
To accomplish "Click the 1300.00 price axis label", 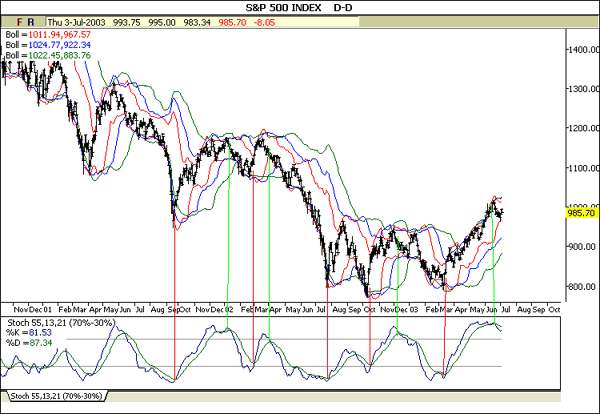I will pyautogui.click(x=584, y=89).
